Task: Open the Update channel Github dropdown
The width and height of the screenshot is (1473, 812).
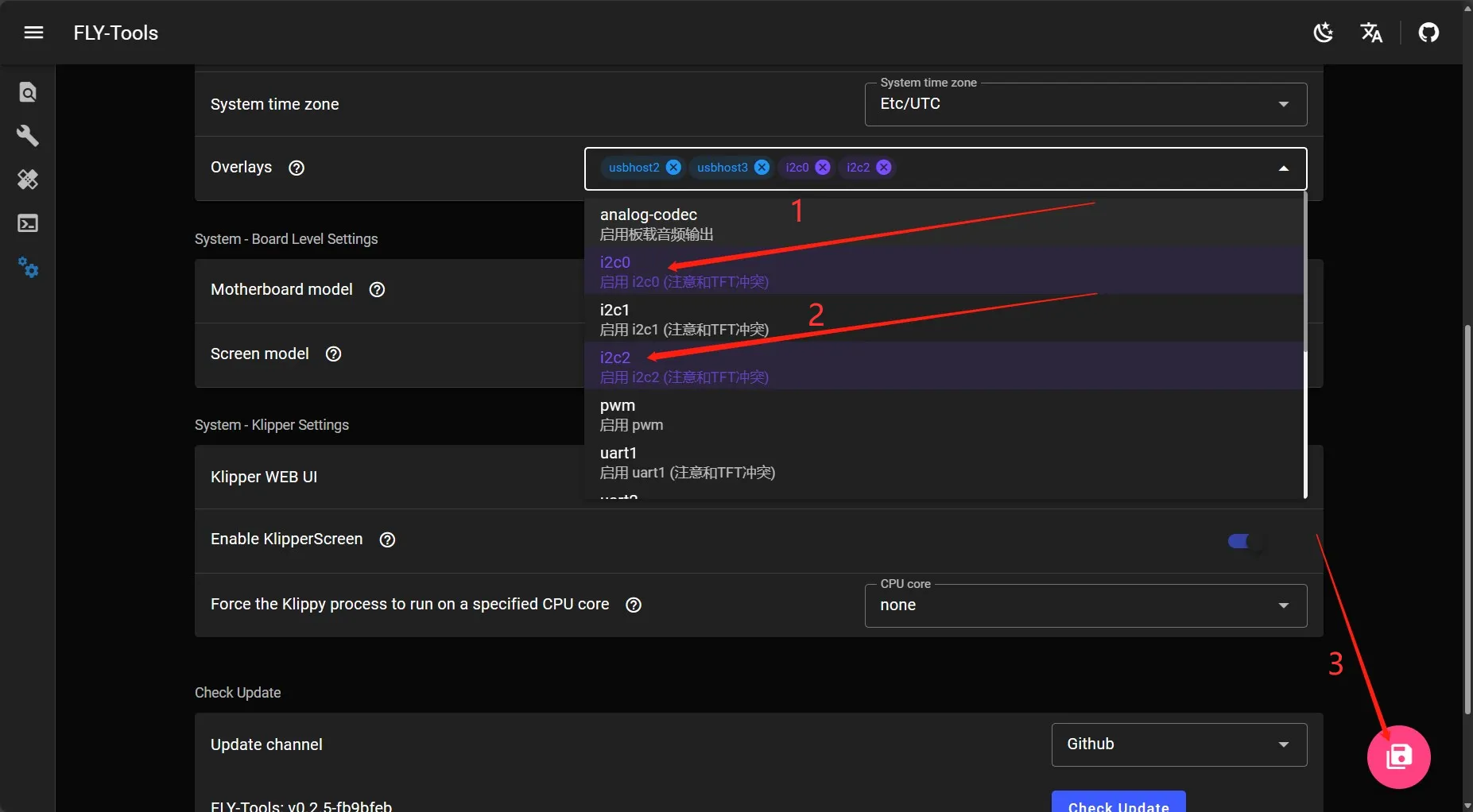Action: coord(1283,744)
